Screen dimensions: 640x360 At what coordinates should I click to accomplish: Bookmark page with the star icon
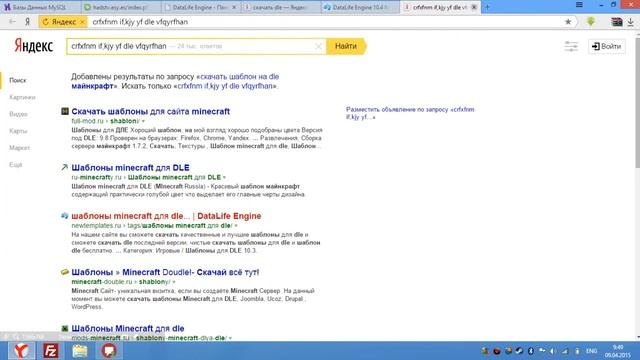point(568,22)
